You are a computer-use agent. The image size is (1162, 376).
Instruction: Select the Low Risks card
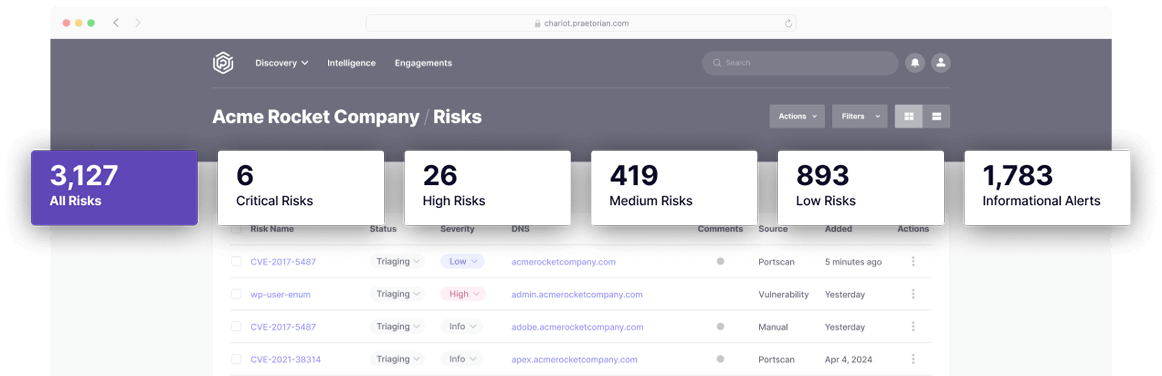(x=861, y=188)
